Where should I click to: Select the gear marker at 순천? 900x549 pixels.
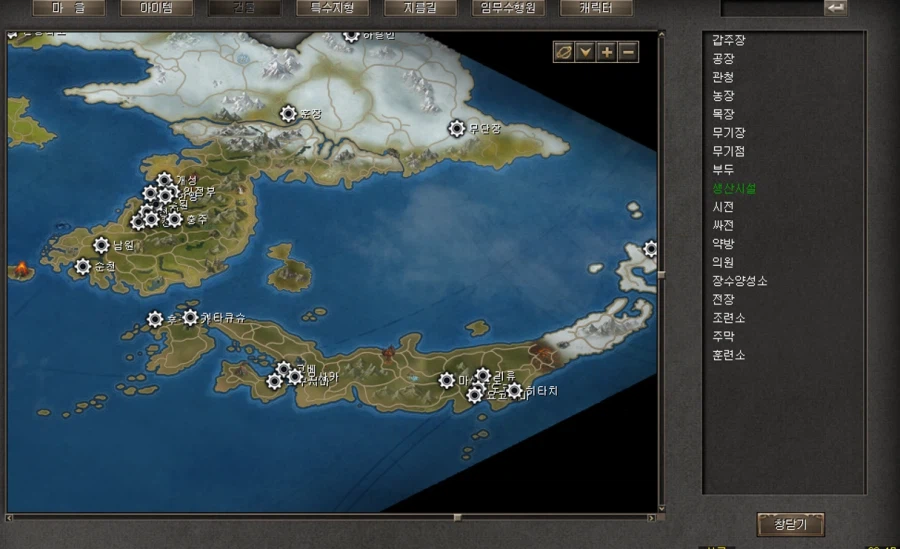pos(83,266)
